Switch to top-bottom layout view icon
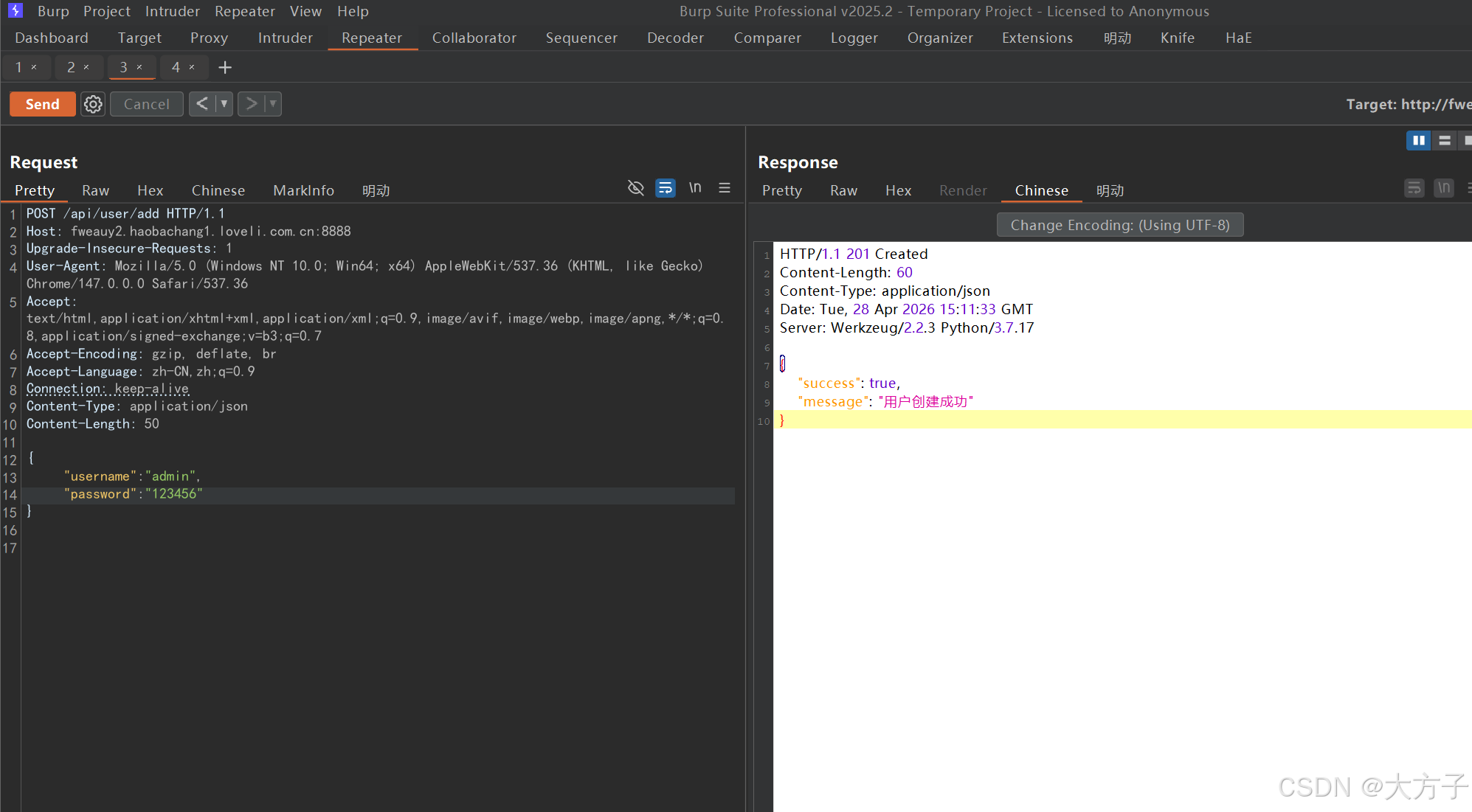This screenshot has height=812, width=1472. 1445,140
